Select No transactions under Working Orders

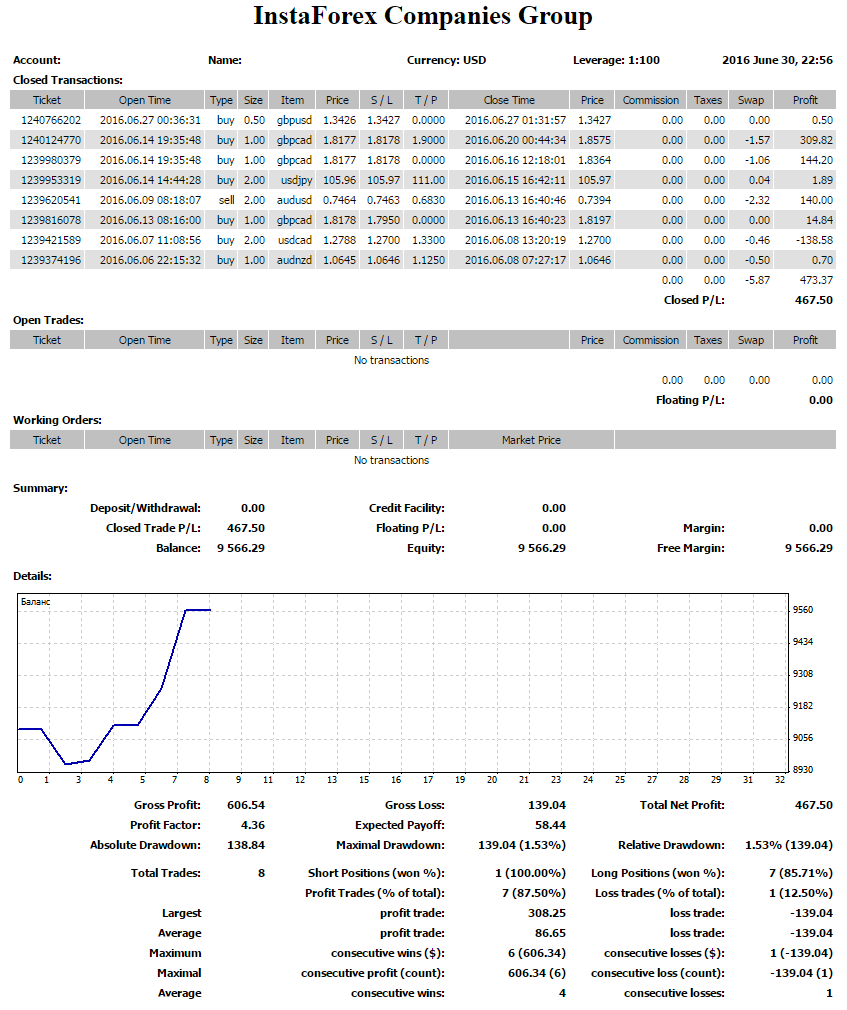point(391,459)
